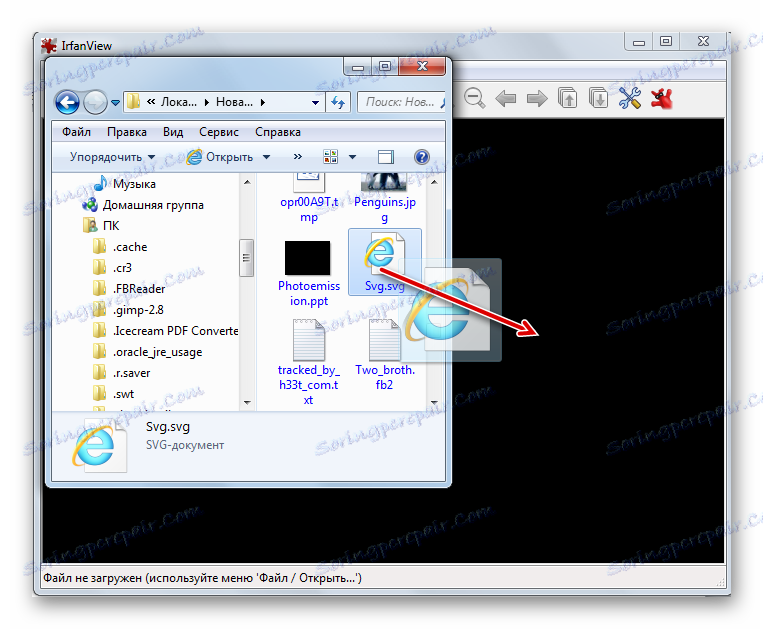This screenshot has height=629, width=763.
Task: Open the Справка menu
Action: [x=278, y=132]
